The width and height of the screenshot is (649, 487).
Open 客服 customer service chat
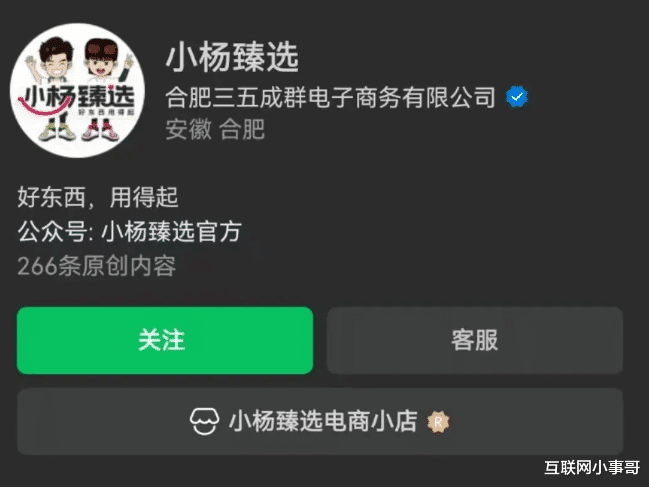475,340
